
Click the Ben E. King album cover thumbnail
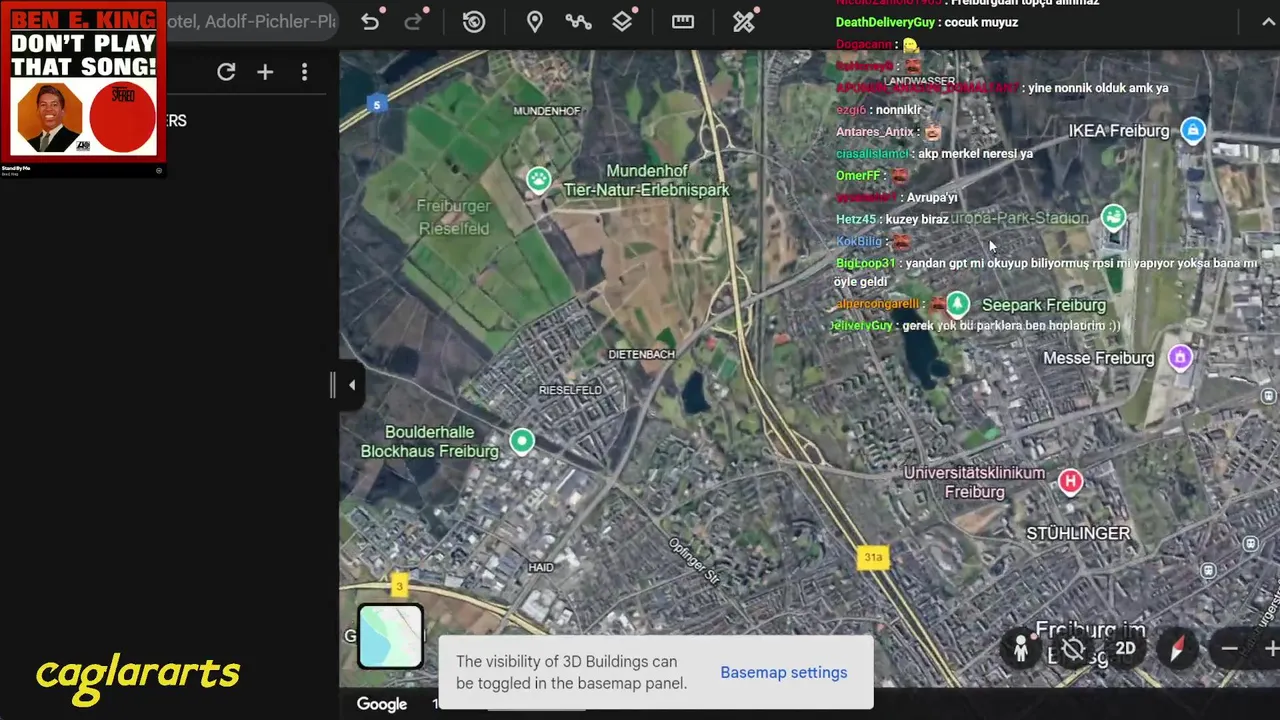tap(83, 82)
